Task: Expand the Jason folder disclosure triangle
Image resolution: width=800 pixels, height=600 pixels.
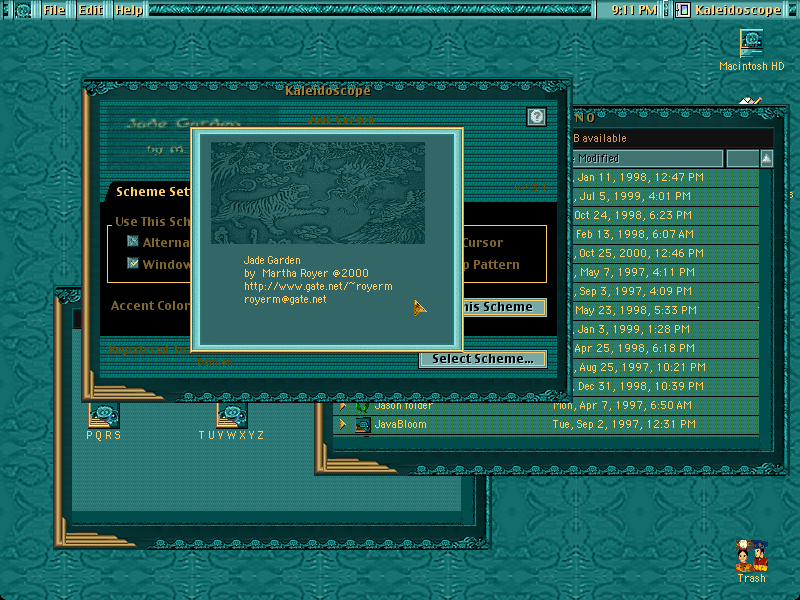Action: (343, 406)
